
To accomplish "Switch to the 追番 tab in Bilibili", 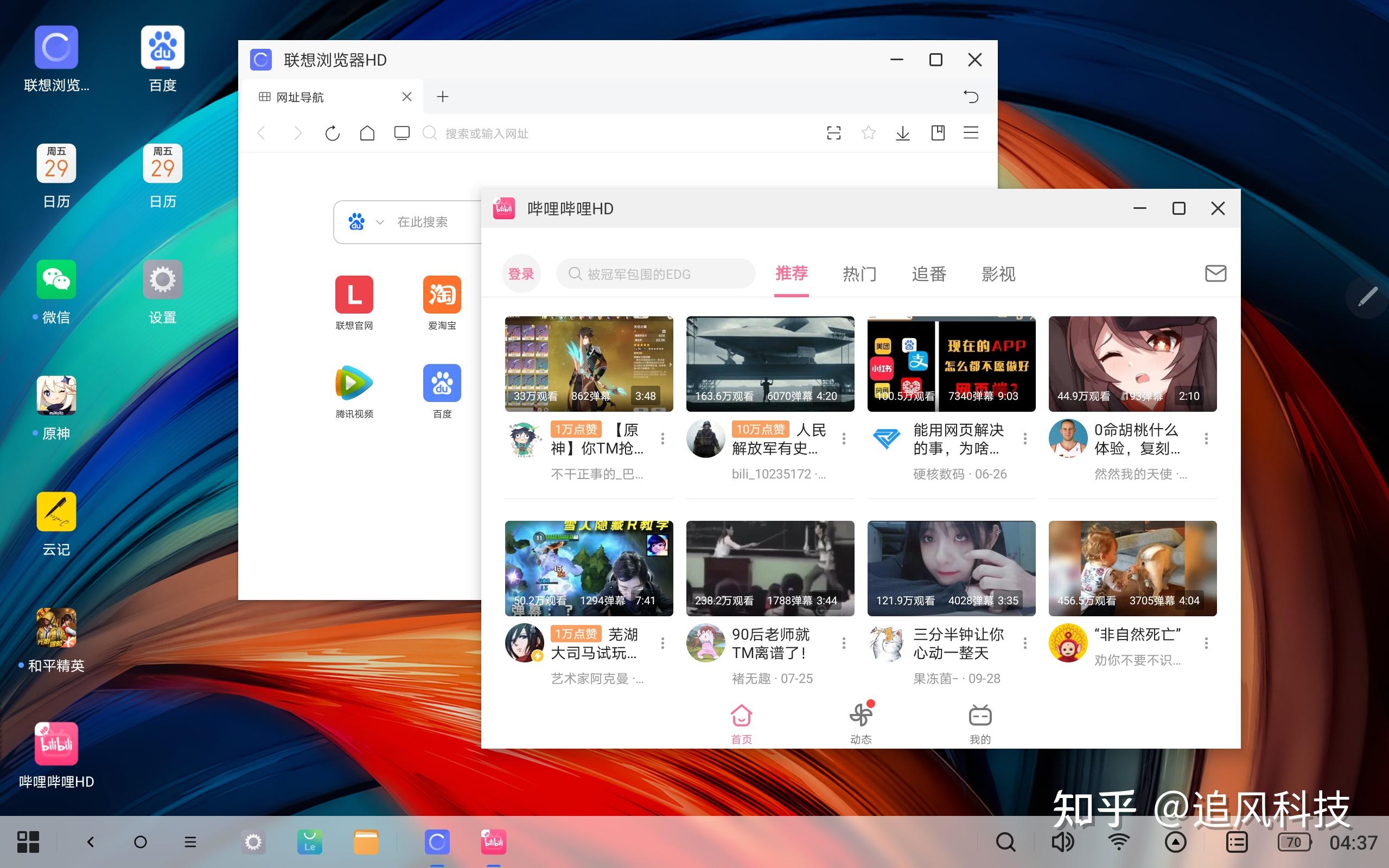I will 929,274.
